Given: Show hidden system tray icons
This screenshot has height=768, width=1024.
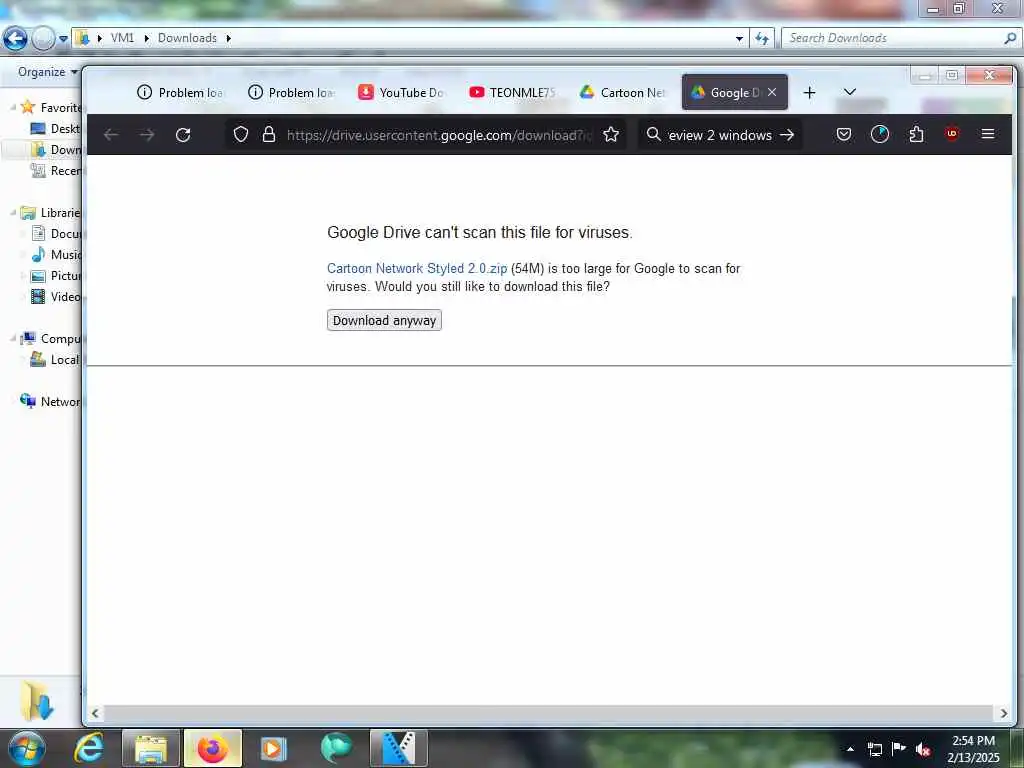Looking at the screenshot, I should coord(850,749).
